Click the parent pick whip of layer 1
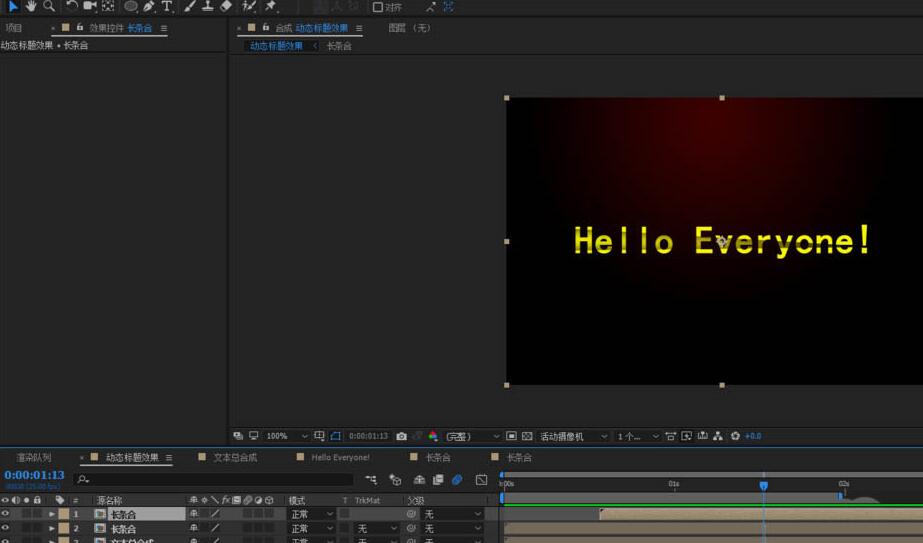The image size is (923, 543). (411, 514)
